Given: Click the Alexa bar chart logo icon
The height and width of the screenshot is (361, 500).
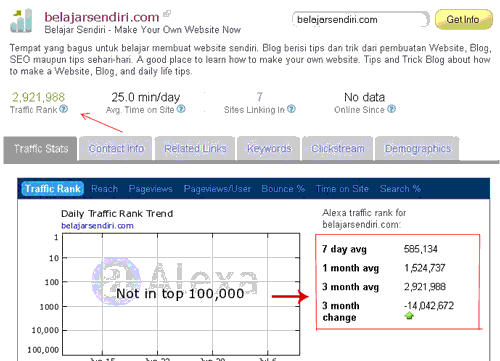Looking at the screenshot, I should tap(21, 21).
